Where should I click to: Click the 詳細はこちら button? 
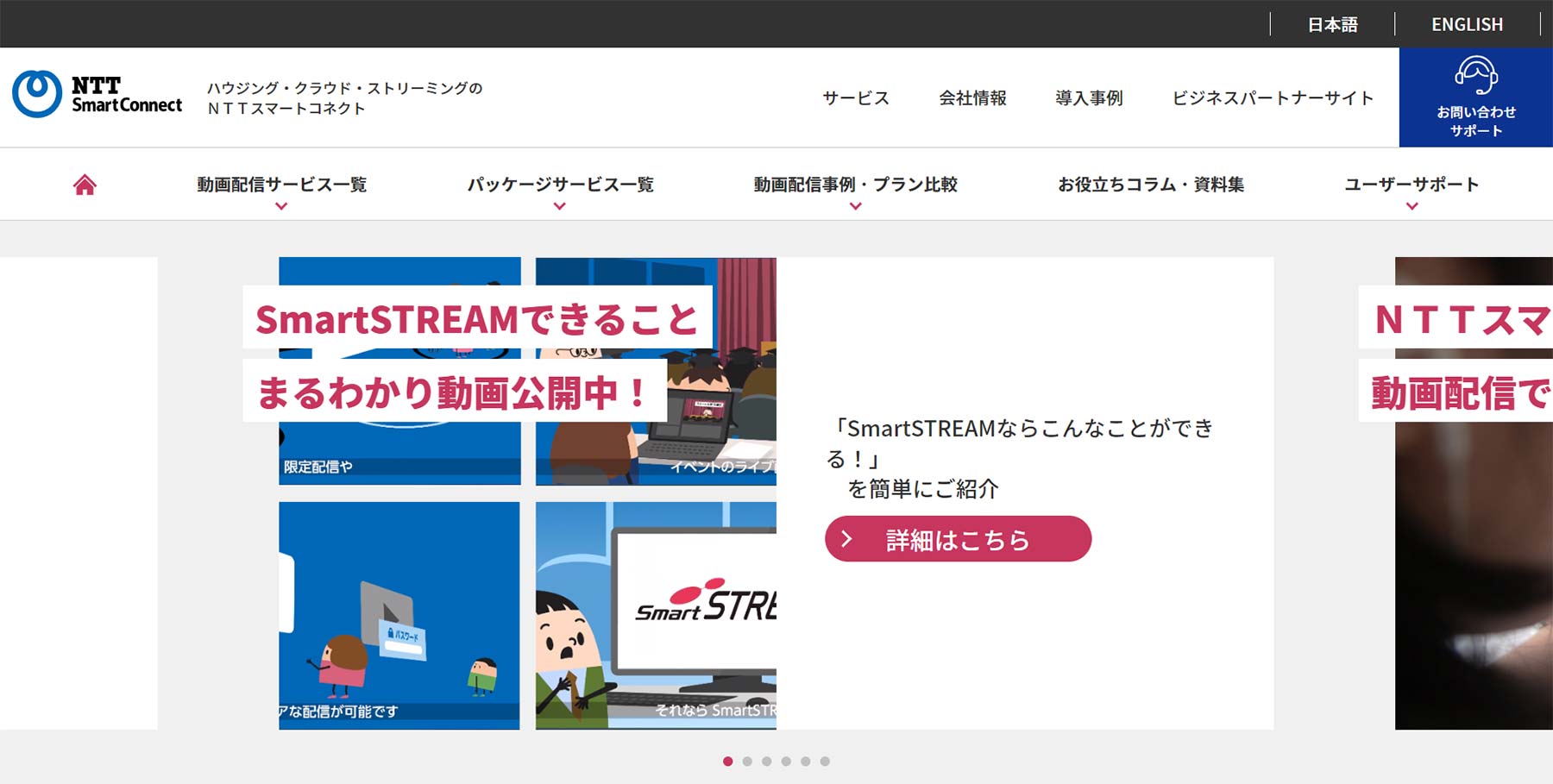(958, 539)
